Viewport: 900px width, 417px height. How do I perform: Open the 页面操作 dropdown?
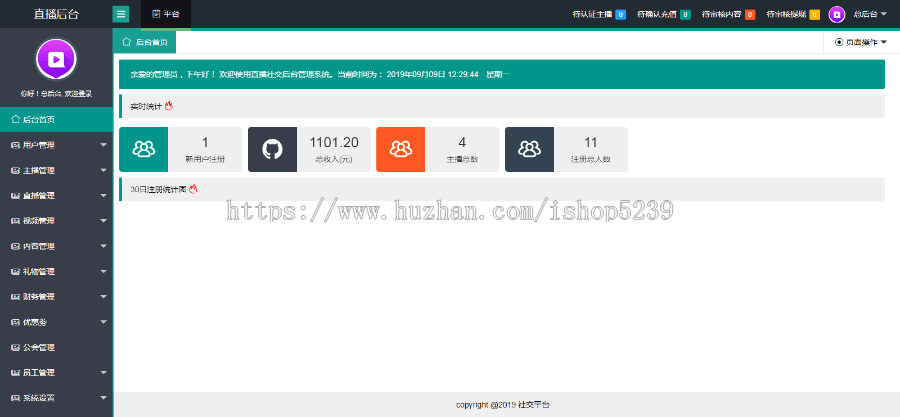click(x=860, y=42)
